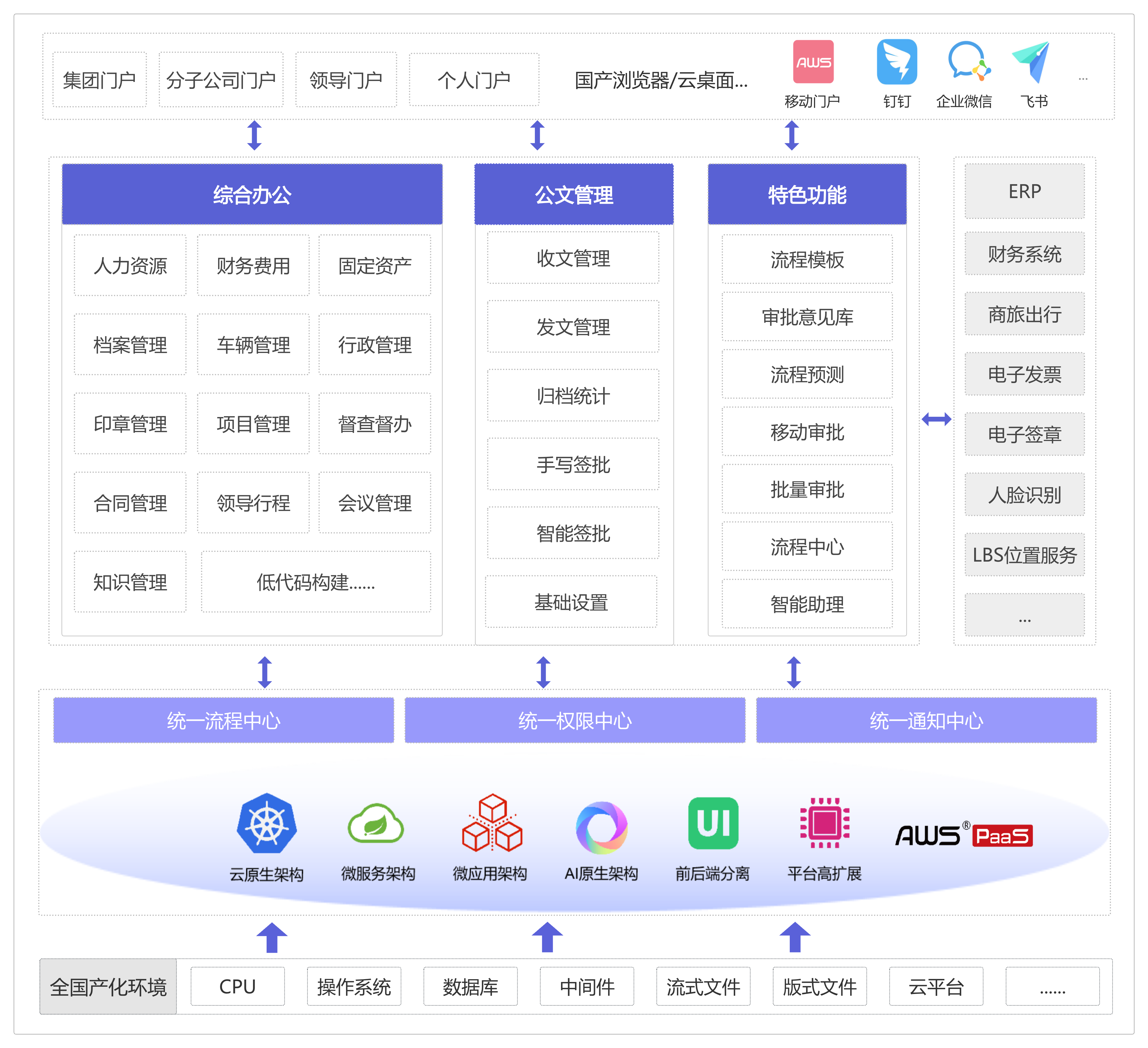Image resolution: width=1148 pixels, height=1048 pixels.
Task: Select the 统一流程中心 bar
Action: coord(224,720)
